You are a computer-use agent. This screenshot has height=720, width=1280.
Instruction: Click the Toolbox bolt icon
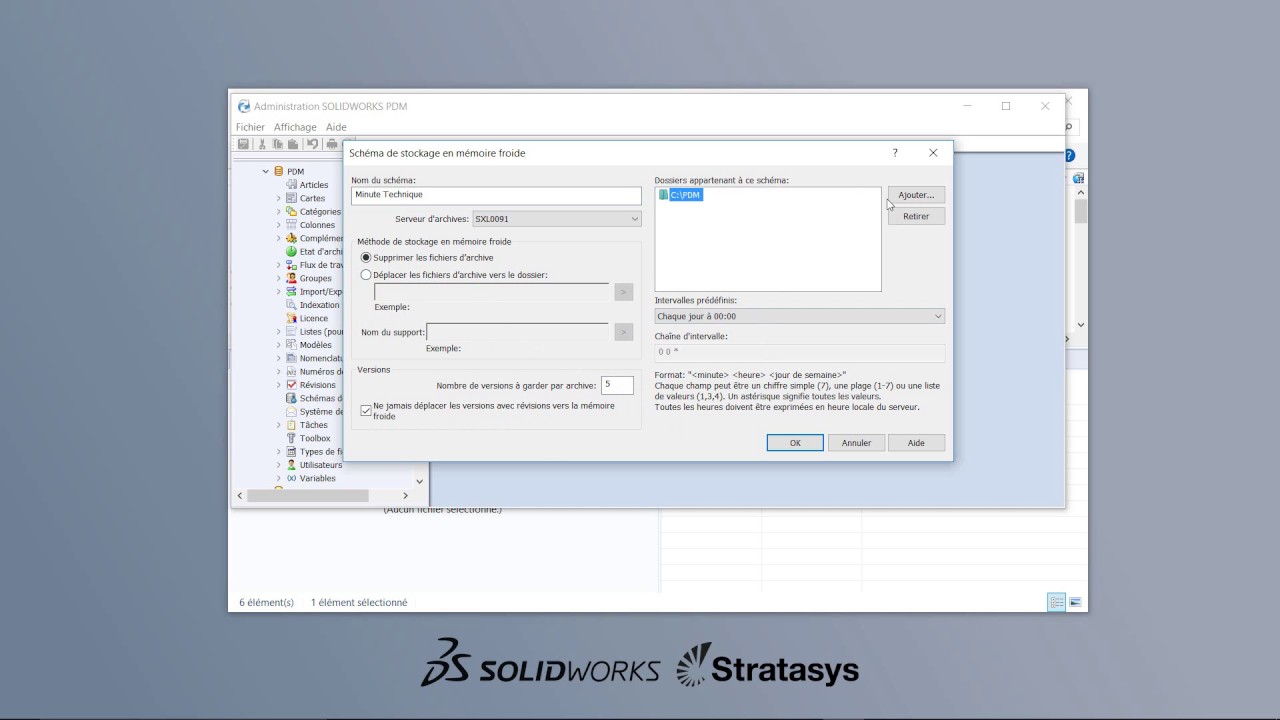(x=292, y=438)
